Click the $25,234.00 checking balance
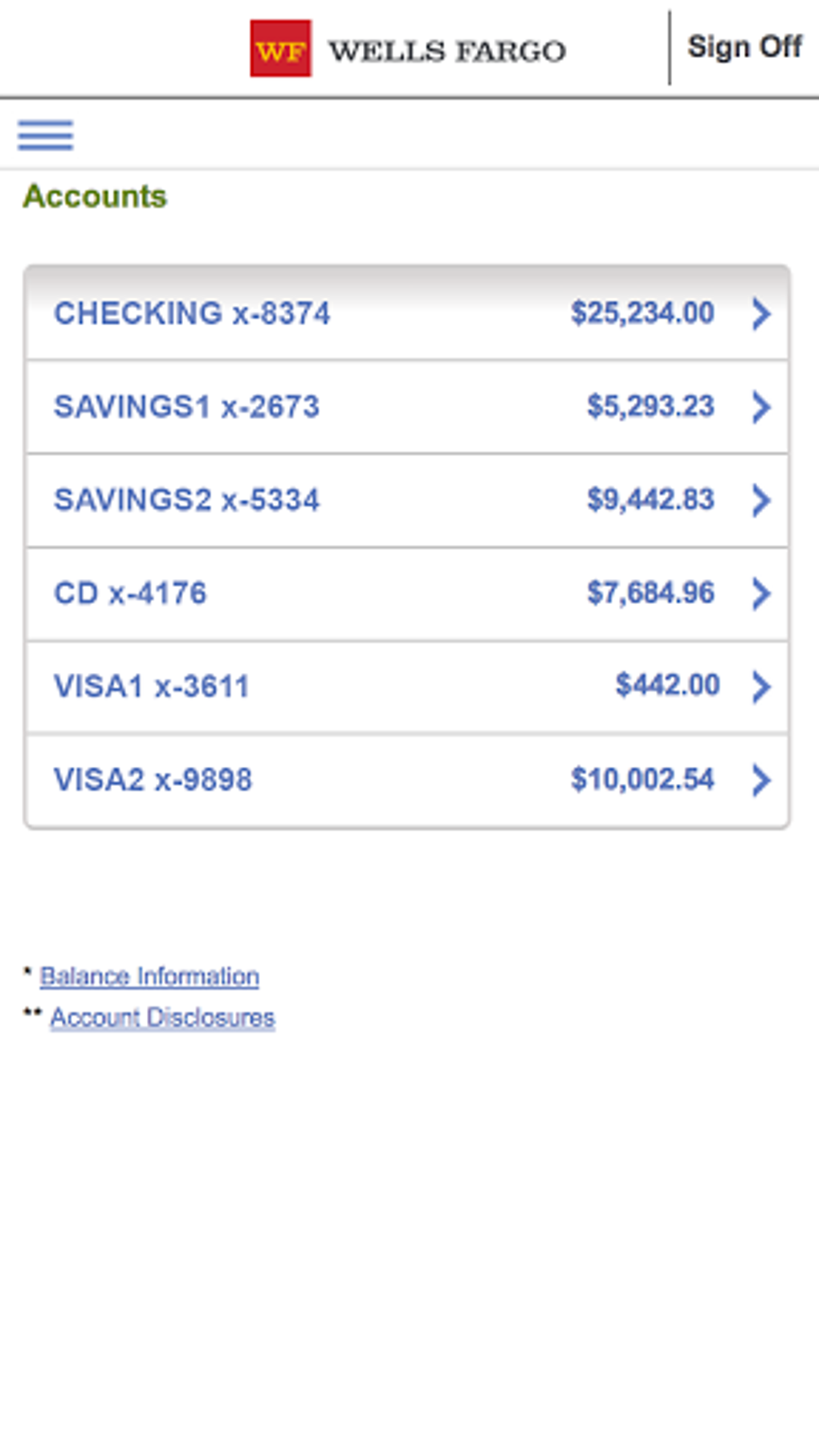The height and width of the screenshot is (1456, 819). coord(642,313)
